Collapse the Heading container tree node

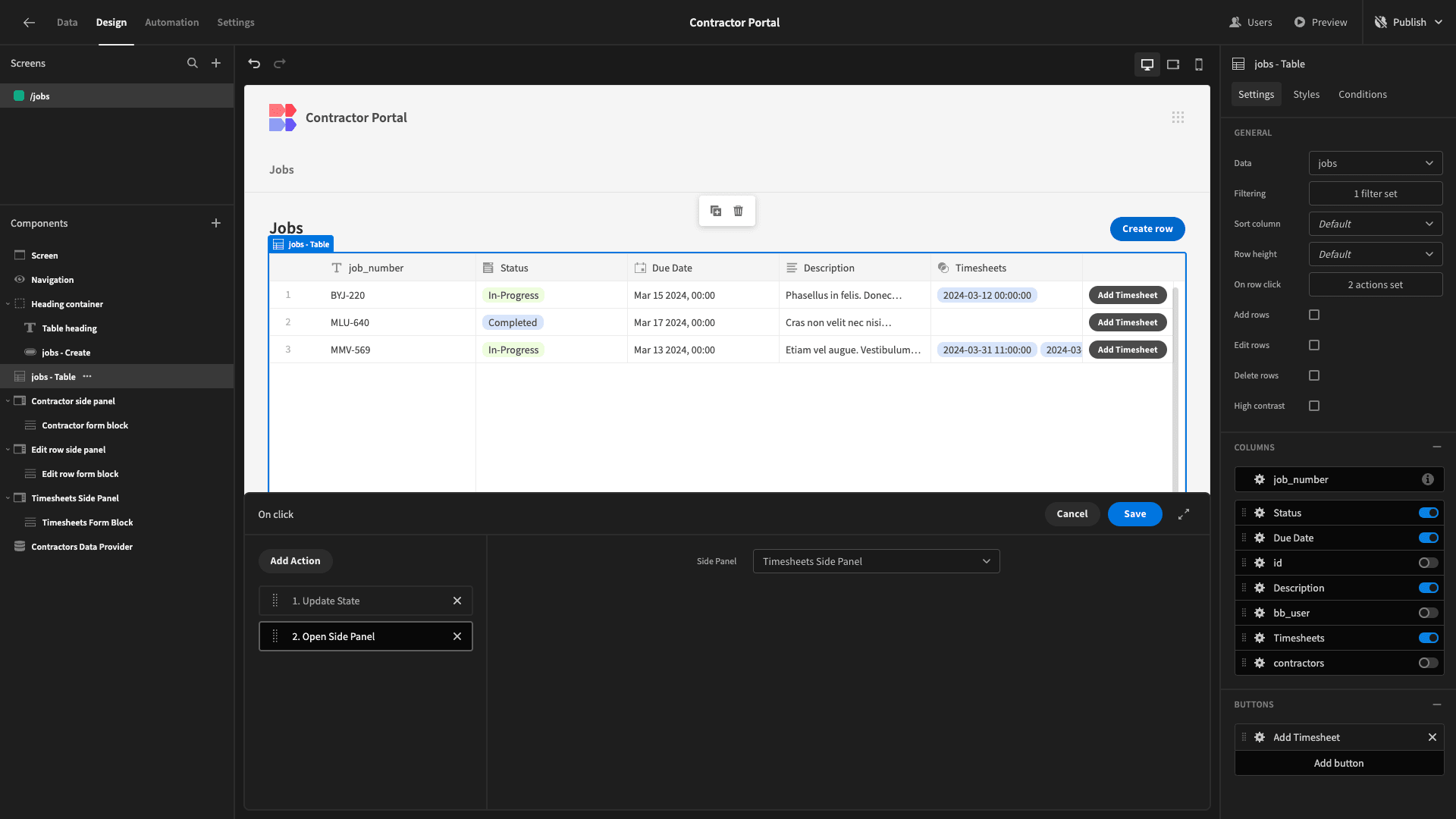8,304
